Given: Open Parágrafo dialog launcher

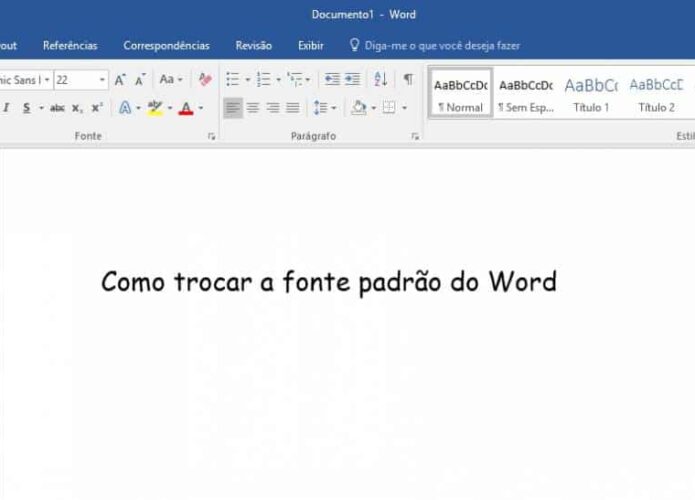Looking at the screenshot, I should (415, 137).
